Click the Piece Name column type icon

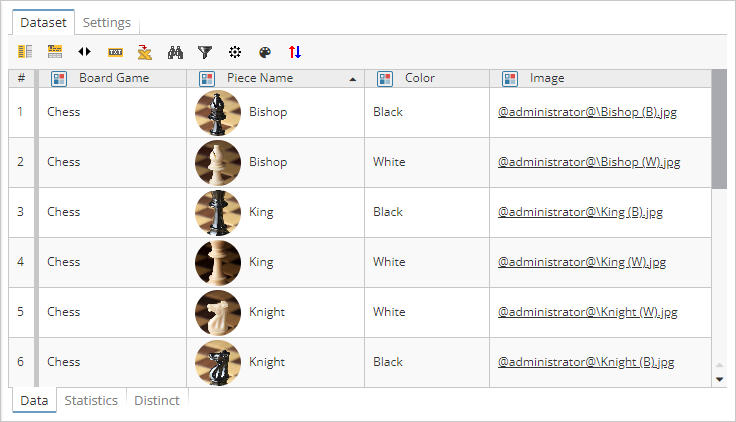point(207,78)
